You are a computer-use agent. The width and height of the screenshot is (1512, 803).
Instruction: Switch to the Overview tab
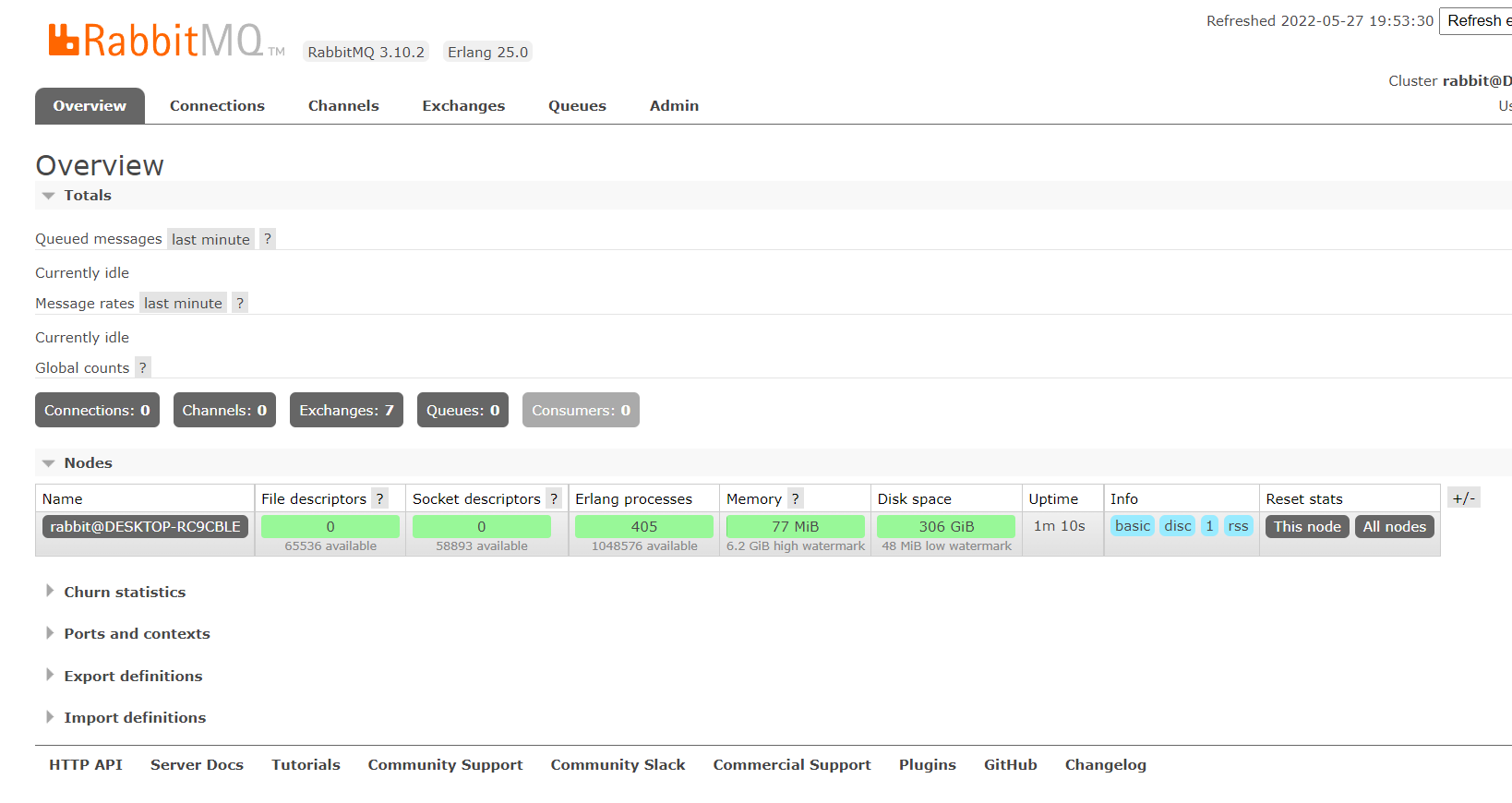(90, 106)
